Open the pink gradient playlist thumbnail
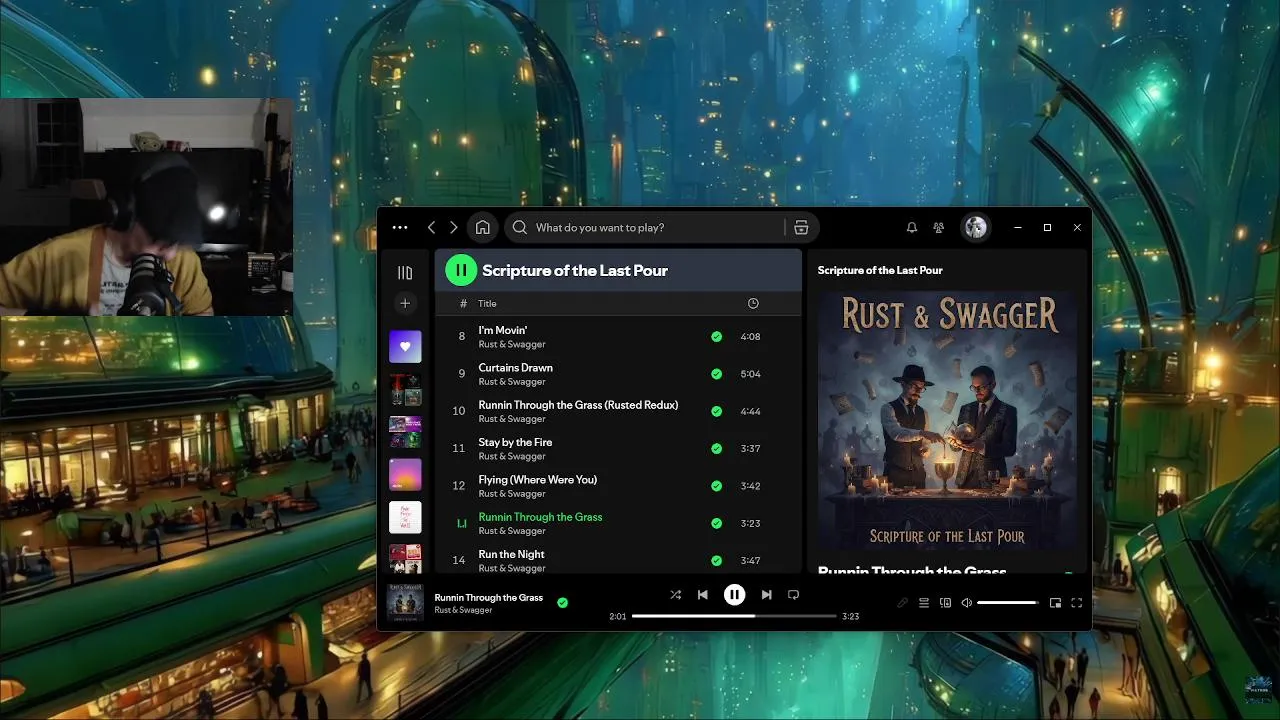The height and width of the screenshot is (720, 1280). coord(405,474)
